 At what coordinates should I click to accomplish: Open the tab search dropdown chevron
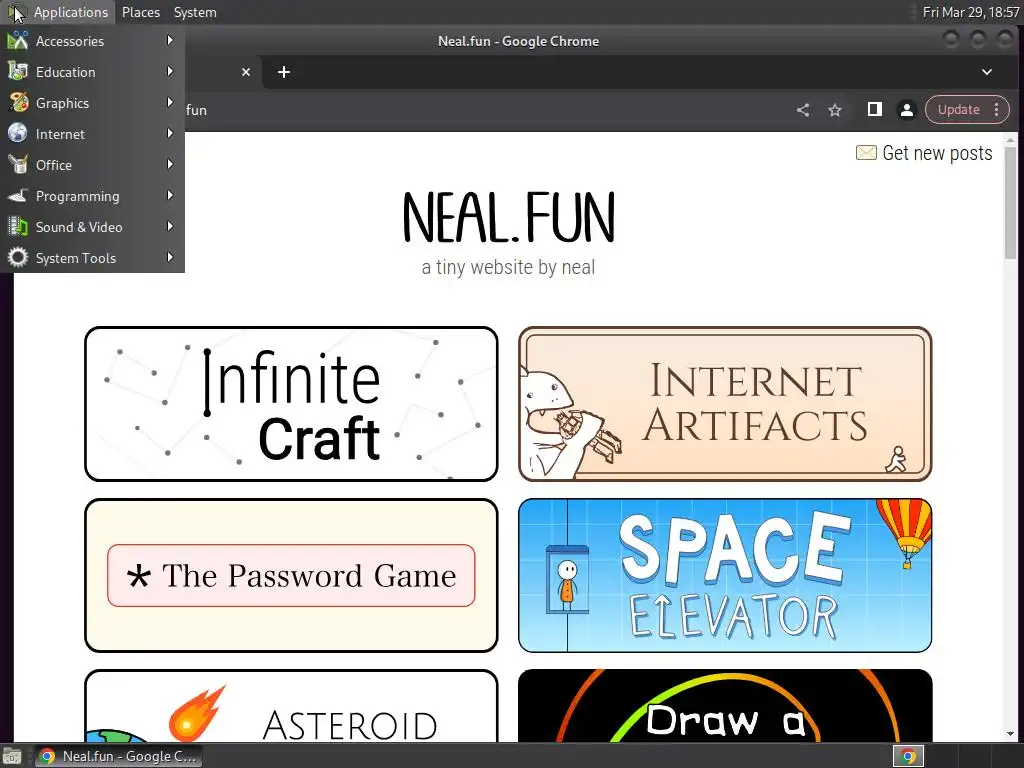pos(987,72)
